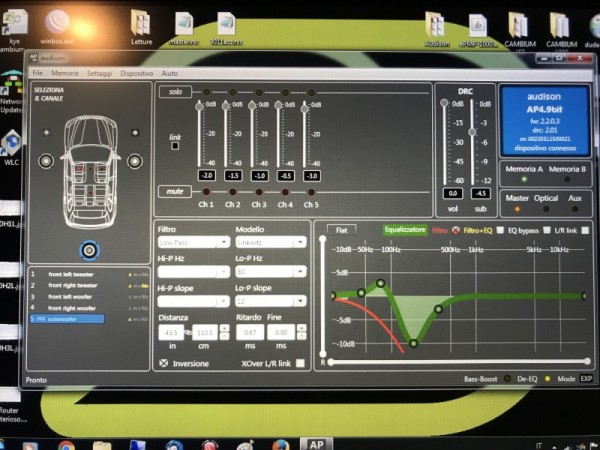Open the Lo-P slope dropdown
The height and width of the screenshot is (450, 600).
coord(271,302)
